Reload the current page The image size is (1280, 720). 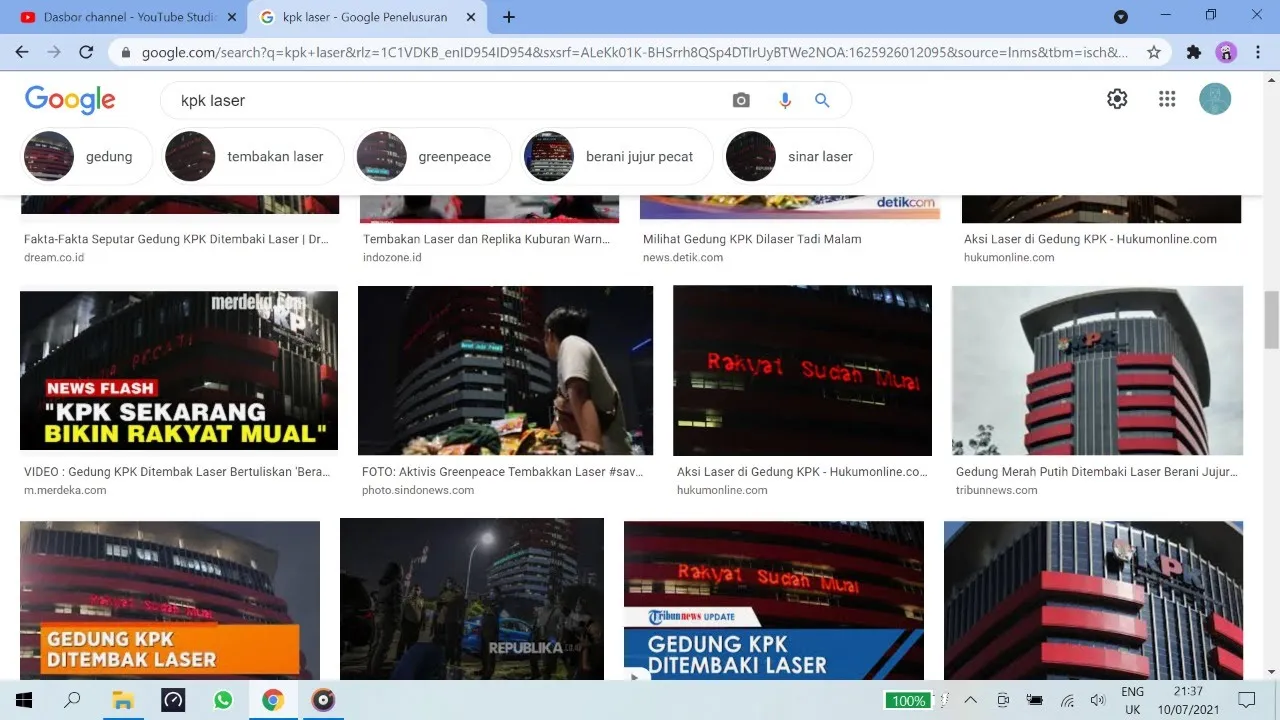pyautogui.click(x=86, y=52)
